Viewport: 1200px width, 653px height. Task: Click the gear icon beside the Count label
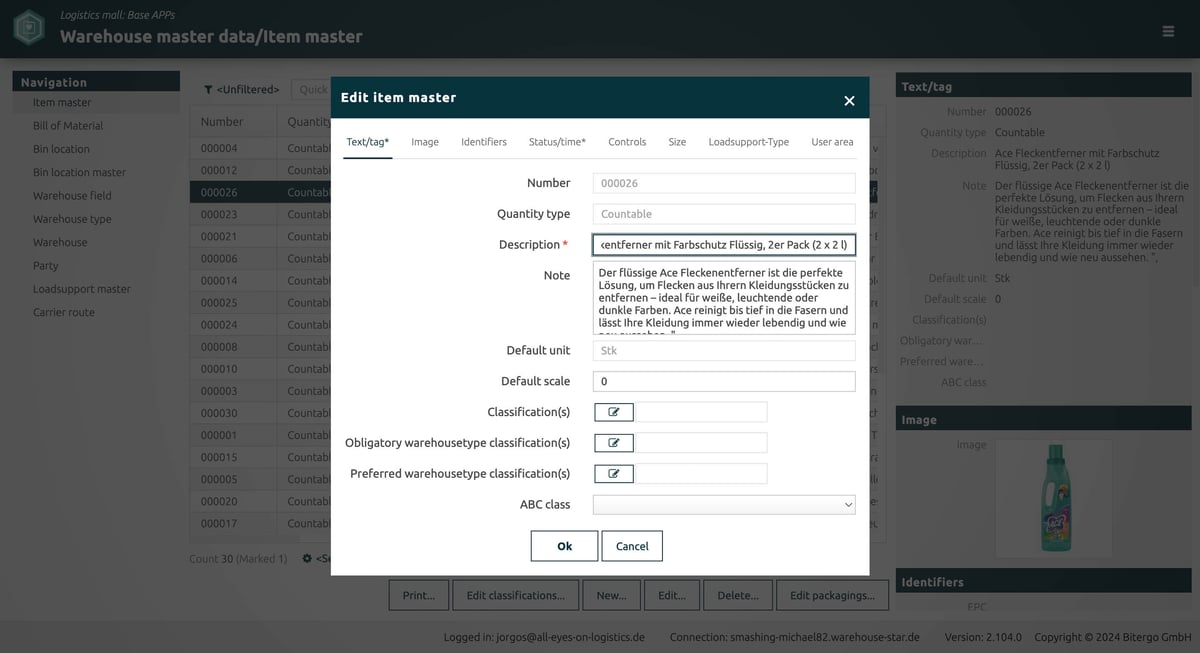307,559
